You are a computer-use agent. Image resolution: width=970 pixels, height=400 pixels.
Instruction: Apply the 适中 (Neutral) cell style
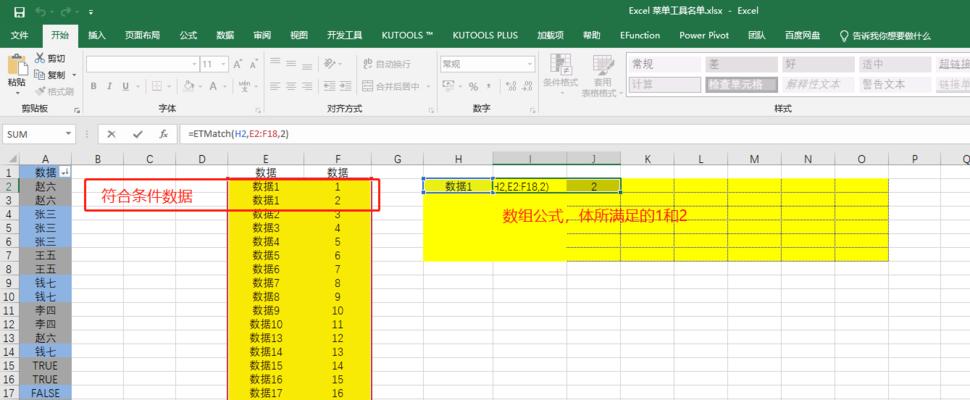894,64
